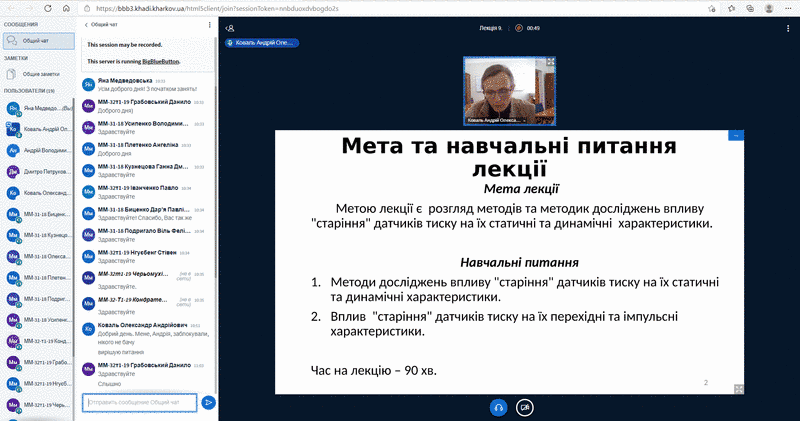Send the chat message with the arrow button
This screenshot has height=421, width=800.
coord(209,402)
